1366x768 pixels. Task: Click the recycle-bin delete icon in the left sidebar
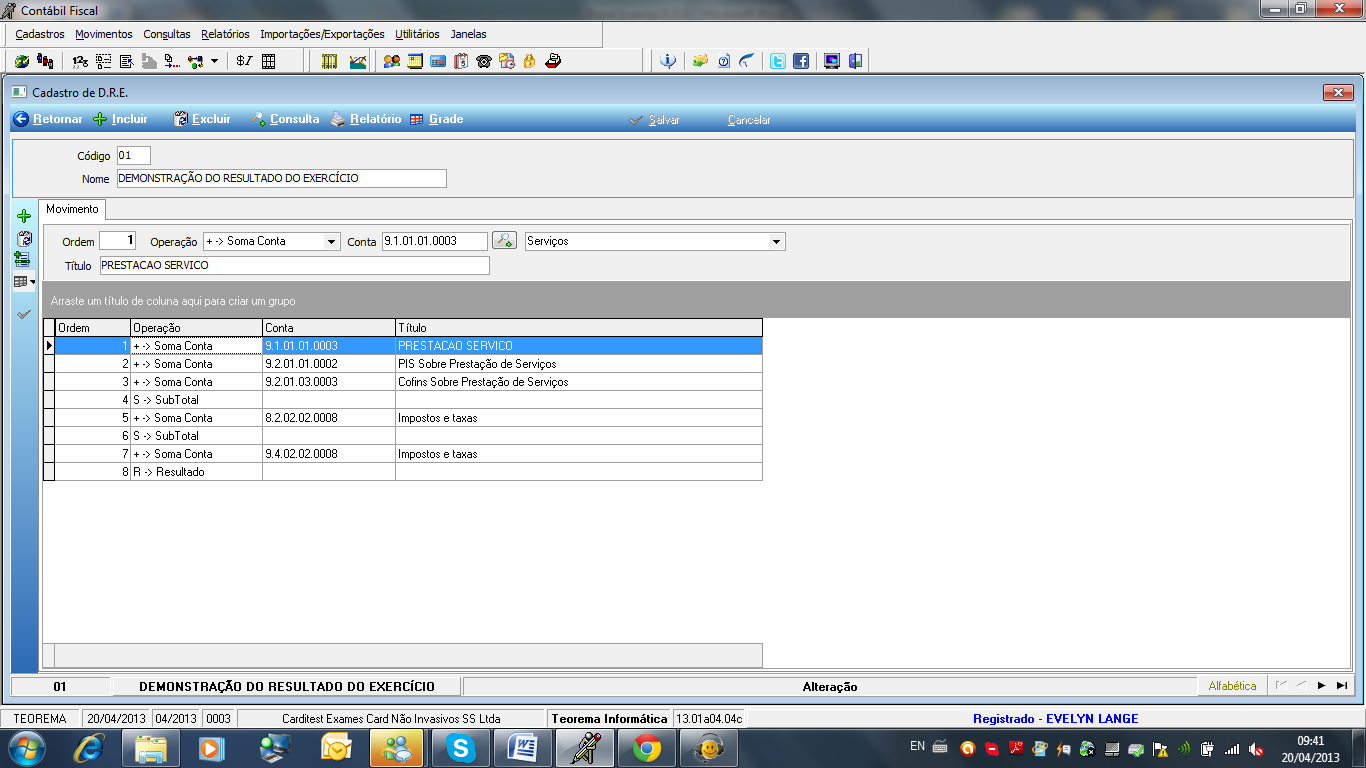(x=25, y=239)
